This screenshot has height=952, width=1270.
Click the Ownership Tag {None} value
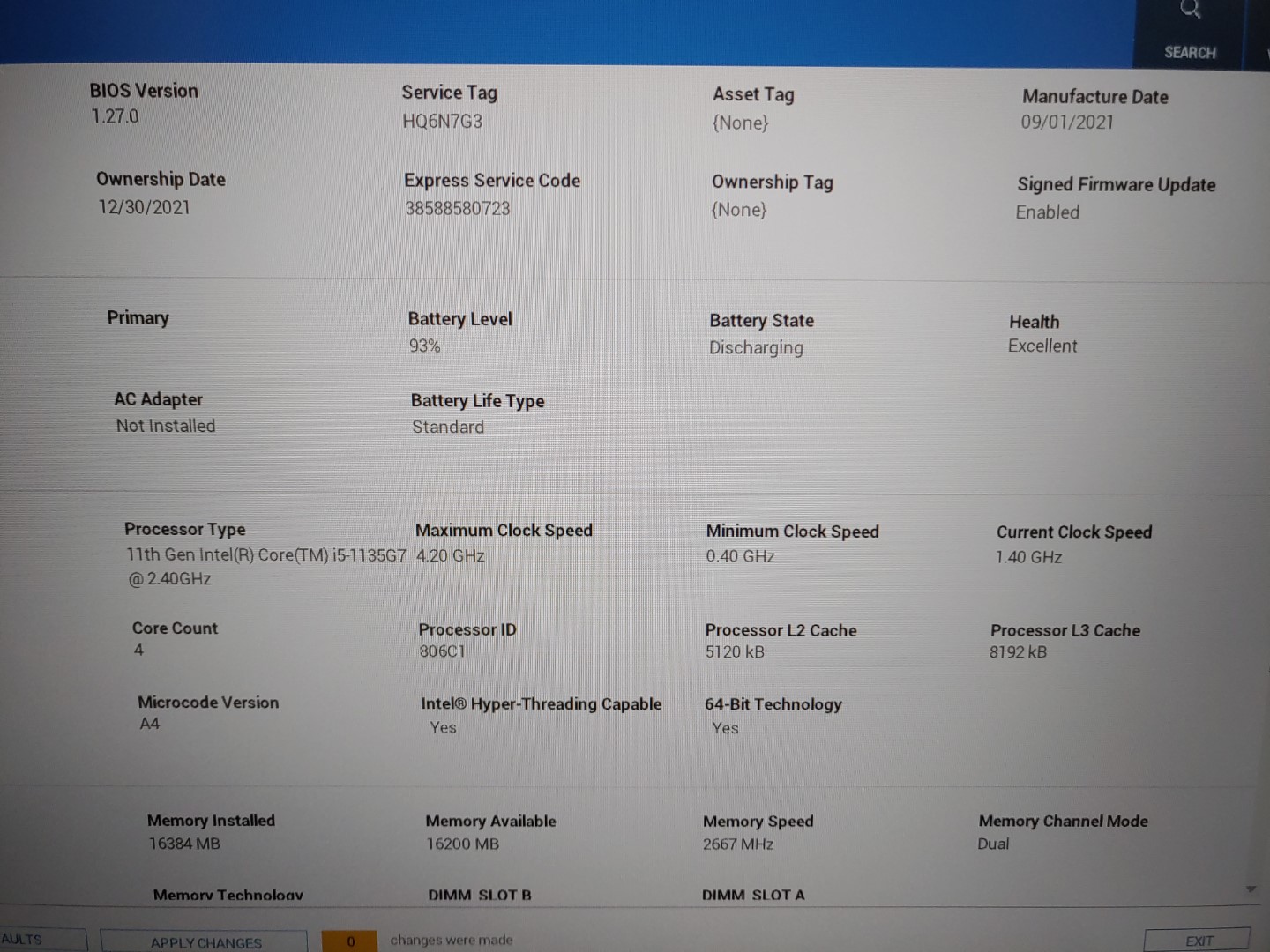739,210
